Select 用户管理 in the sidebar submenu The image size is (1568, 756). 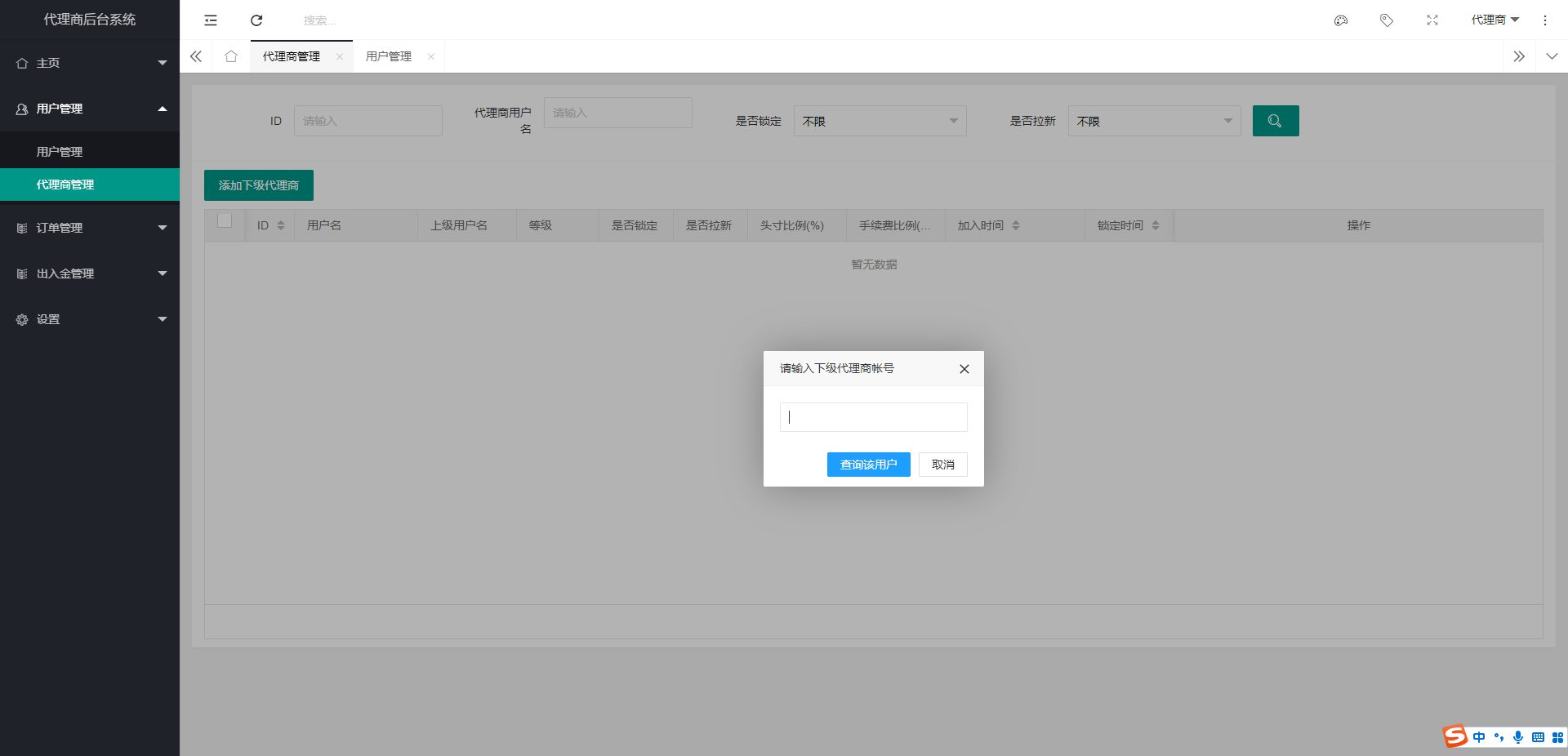coord(60,152)
